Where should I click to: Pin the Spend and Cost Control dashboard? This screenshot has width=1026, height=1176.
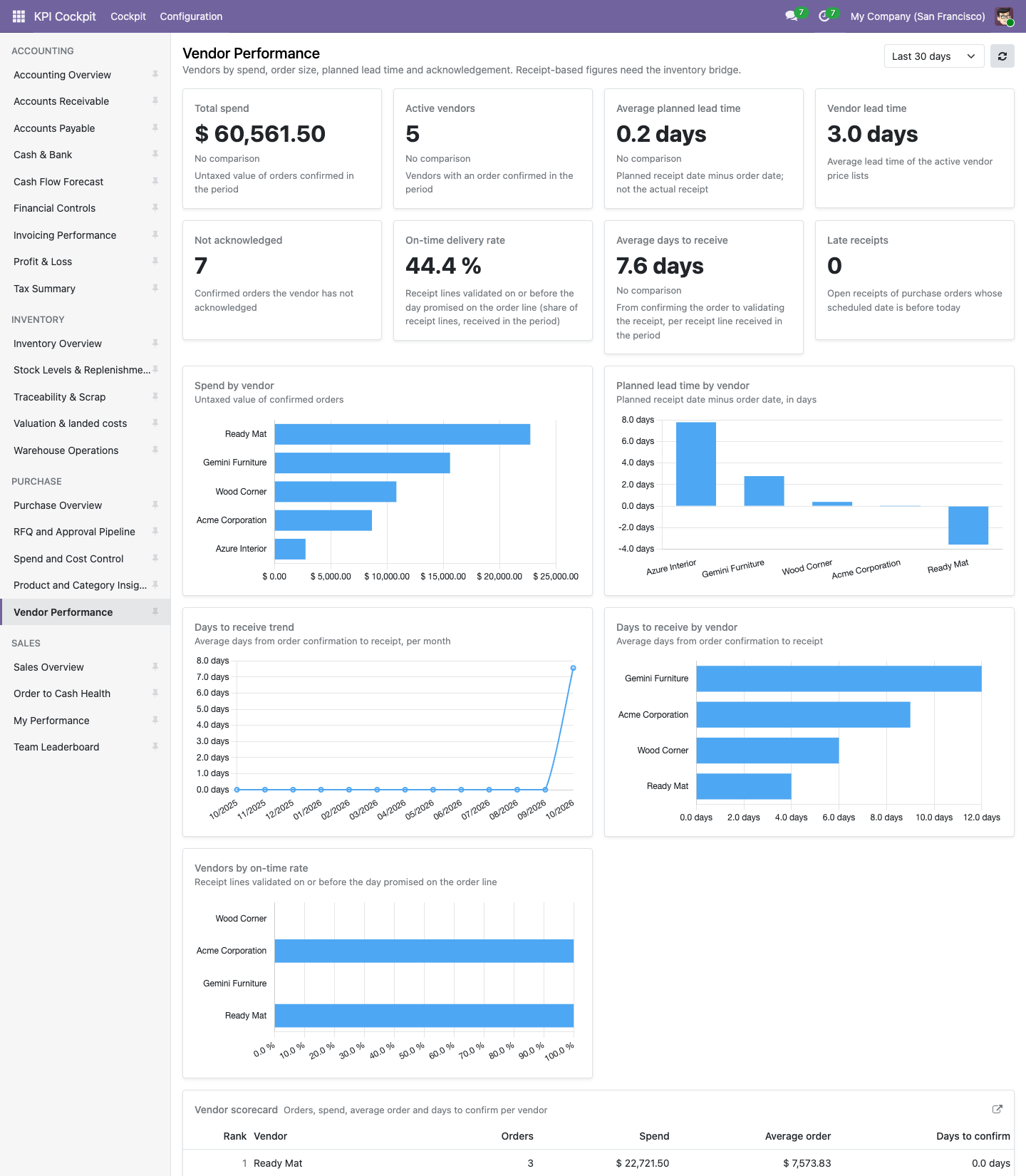(x=155, y=559)
